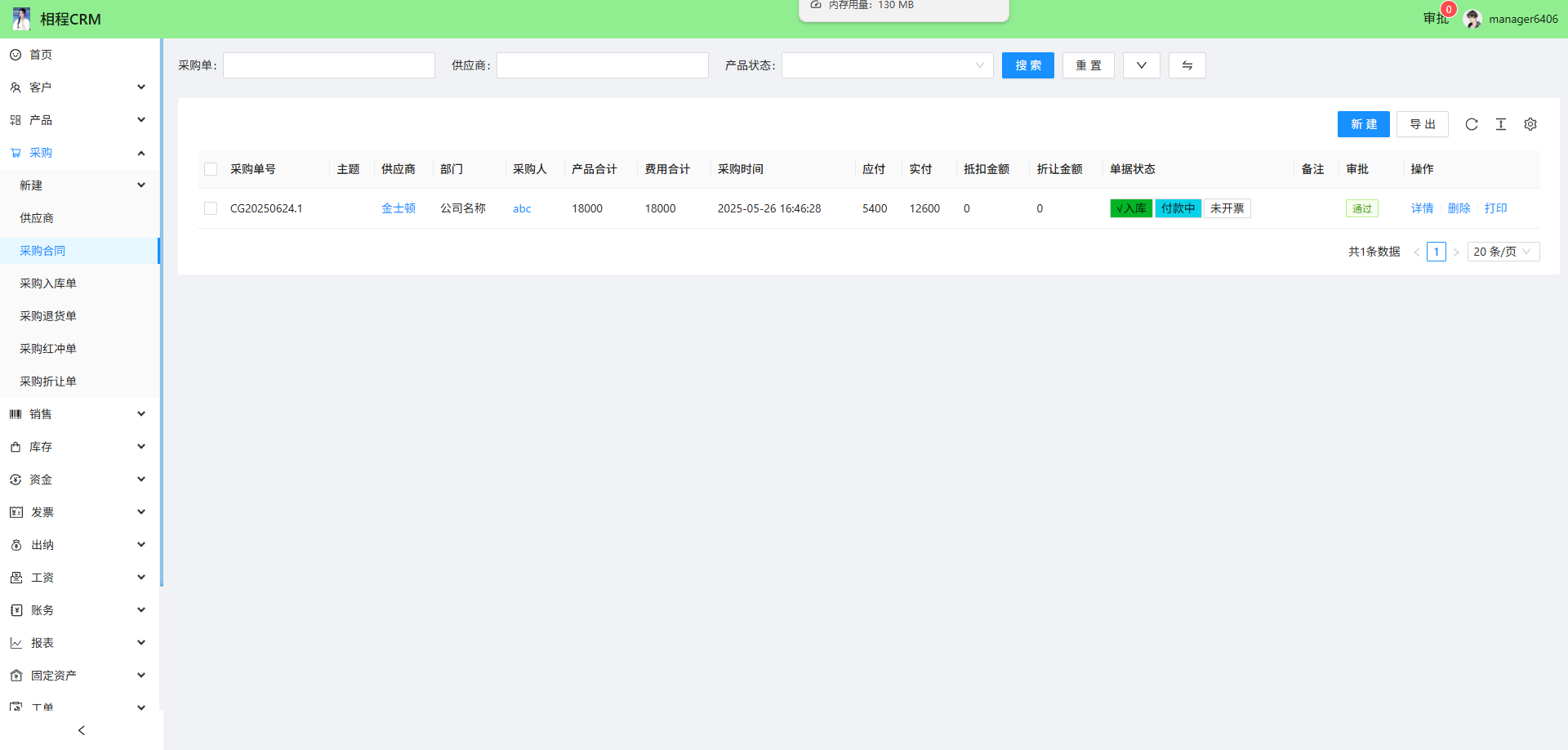Select the checkbox for row CG20250624.1
The image size is (1568, 750).
click(x=211, y=208)
